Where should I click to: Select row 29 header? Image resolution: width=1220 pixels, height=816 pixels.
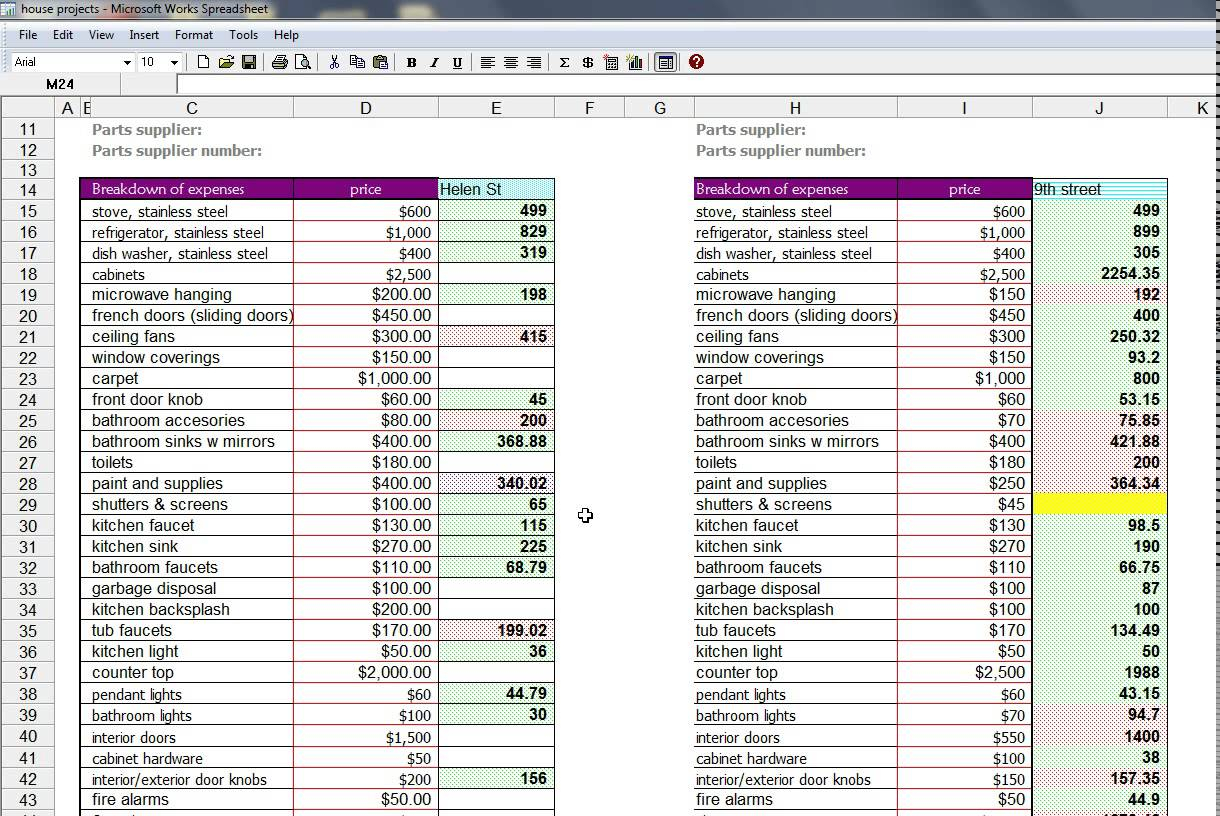[28, 505]
